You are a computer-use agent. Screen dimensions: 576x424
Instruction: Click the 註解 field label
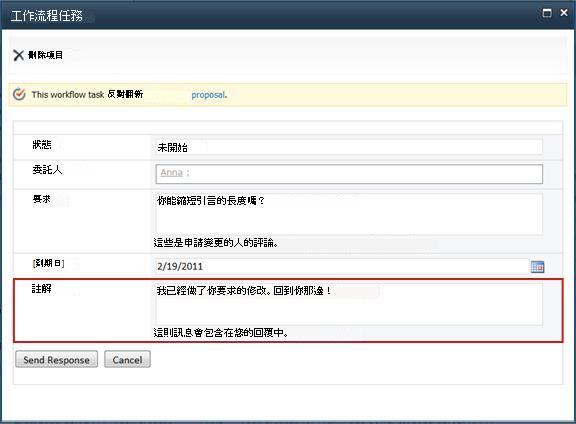pyautogui.click(x=42, y=289)
